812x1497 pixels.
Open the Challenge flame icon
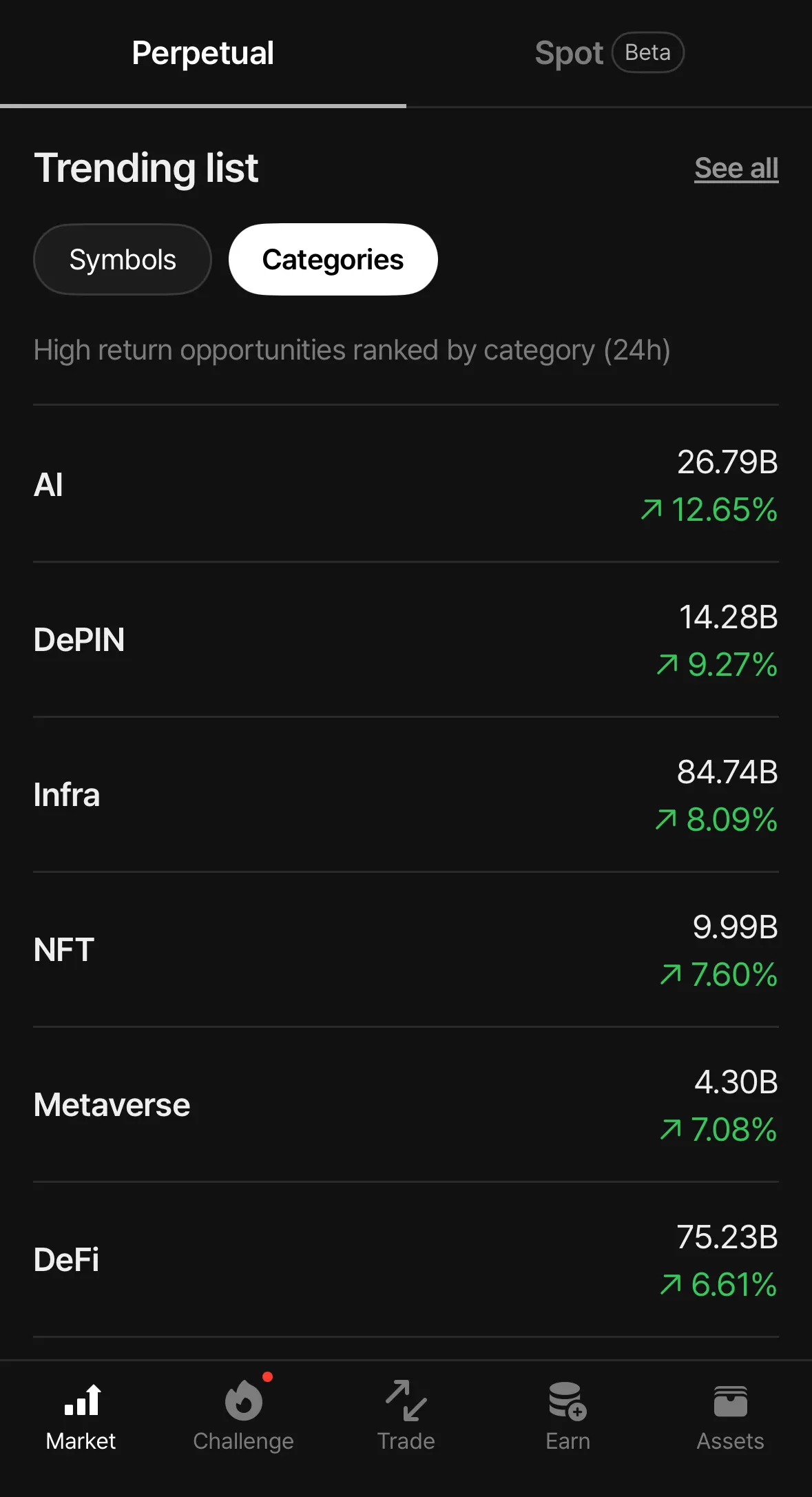(x=244, y=1401)
